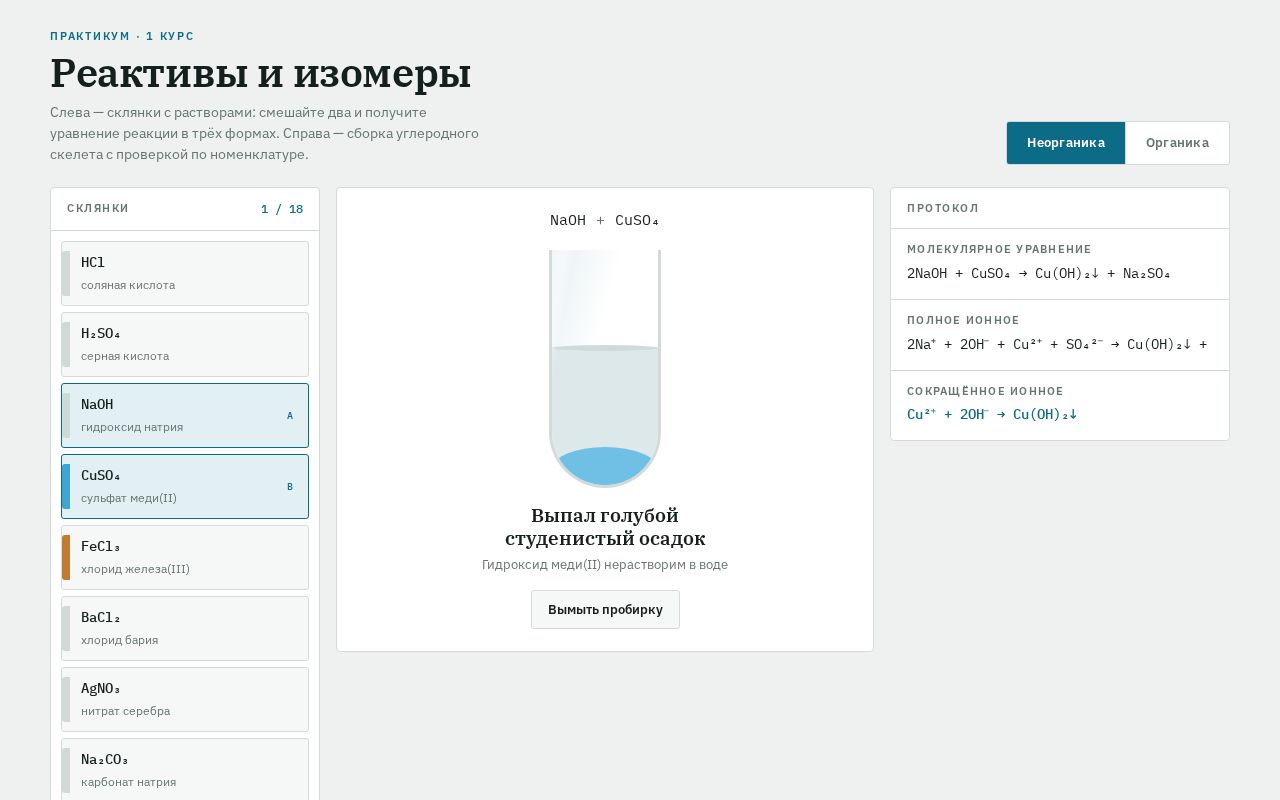Image resolution: width=1280 pixels, height=800 pixels.
Task: Switch to the Органика tab
Action: click(x=1177, y=143)
